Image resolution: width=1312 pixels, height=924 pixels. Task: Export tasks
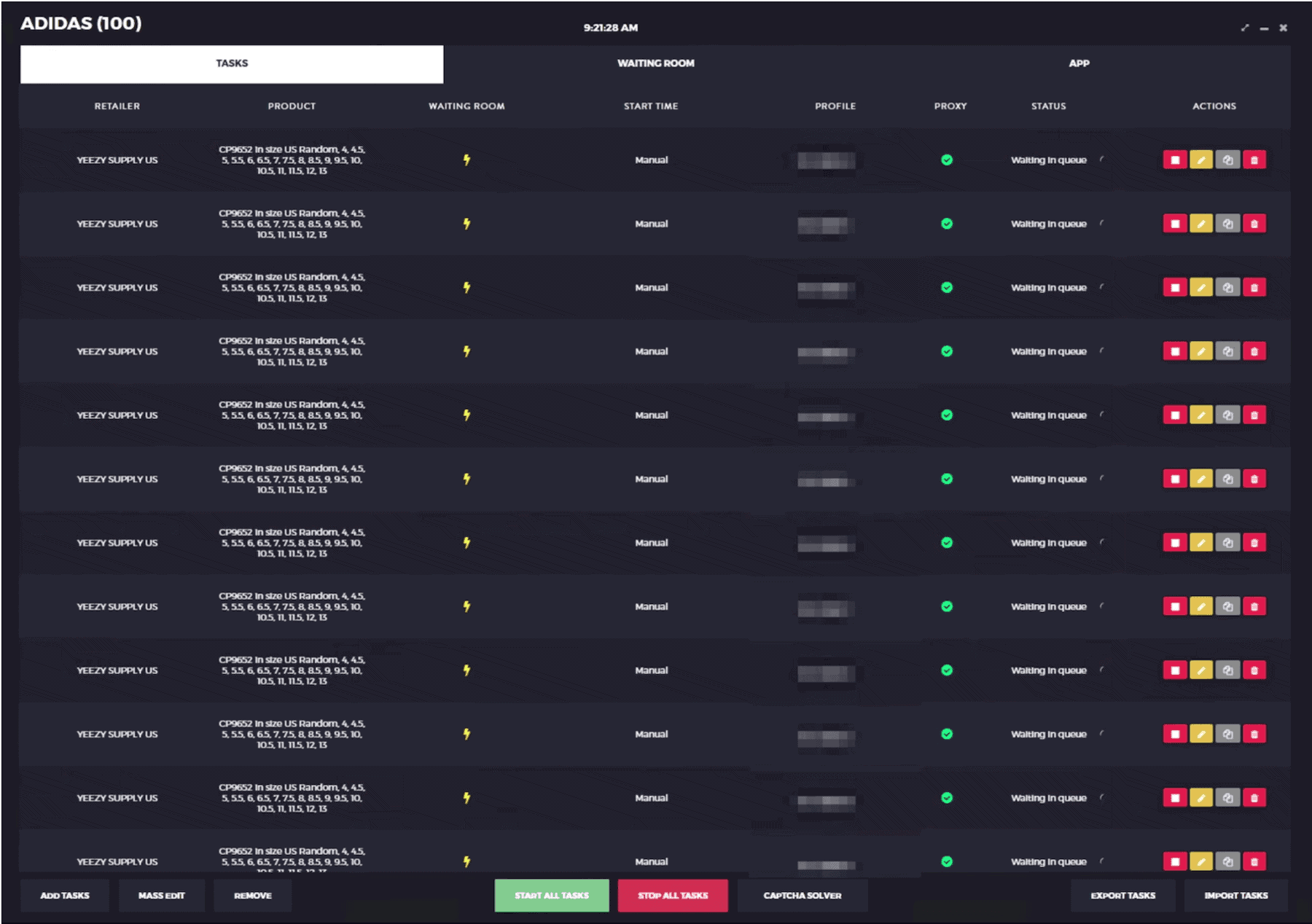1122,896
